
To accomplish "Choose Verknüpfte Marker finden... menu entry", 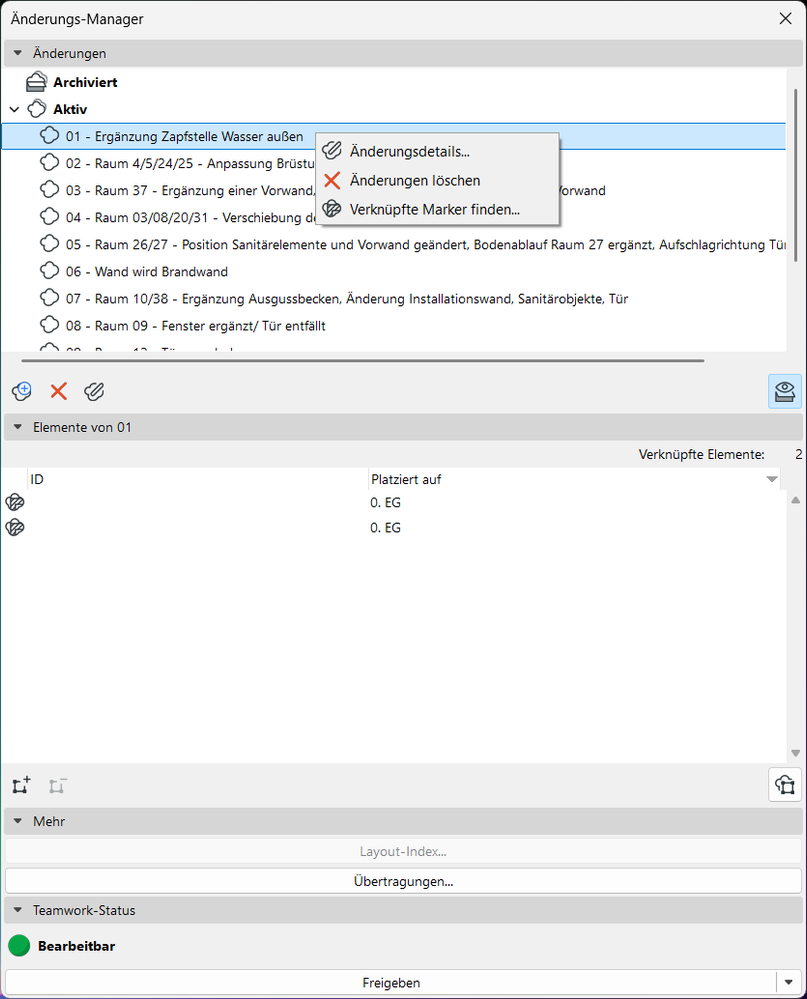I will (x=438, y=209).
